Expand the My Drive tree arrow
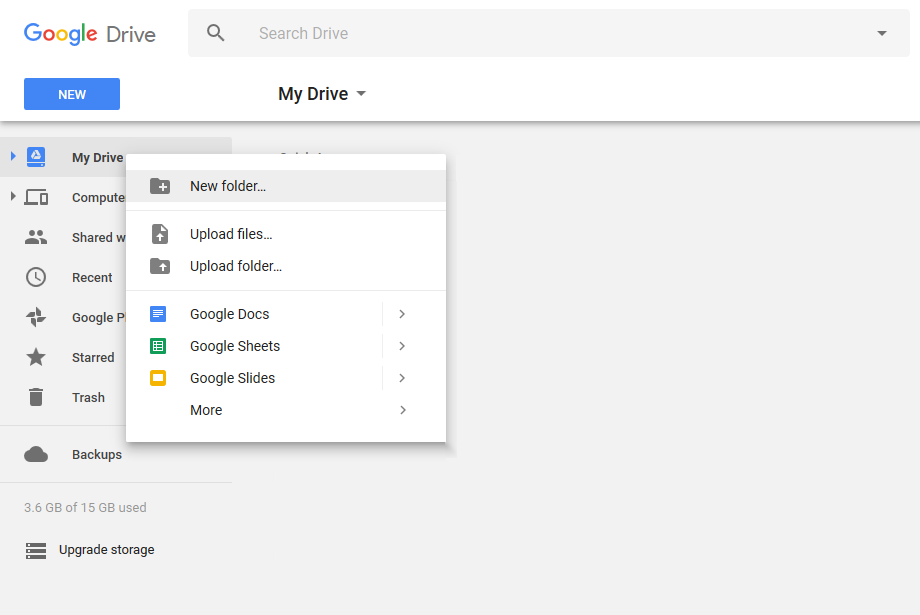The width and height of the screenshot is (920, 615). [13, 157]
